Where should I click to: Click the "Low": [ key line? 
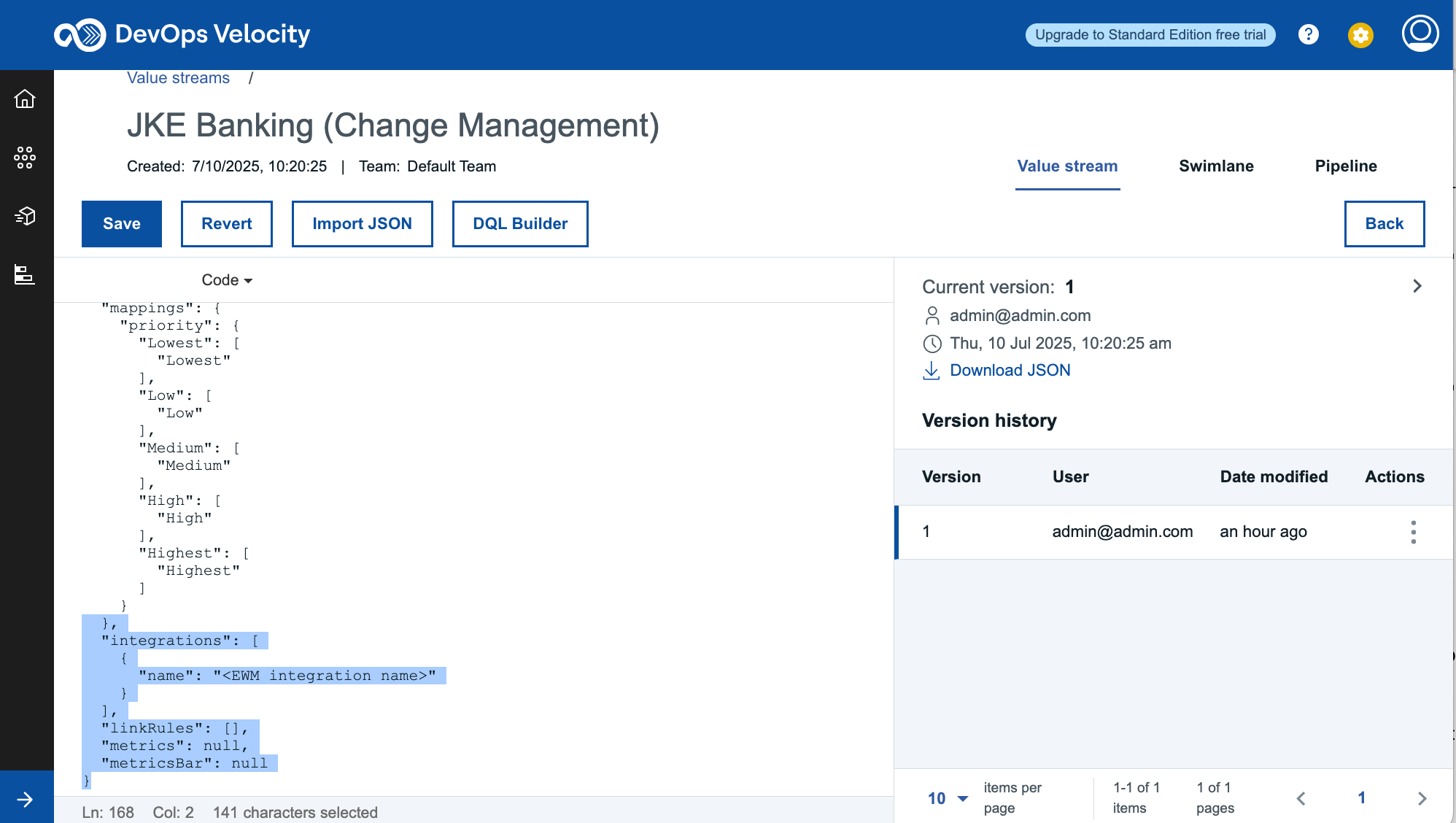point(175,395)
